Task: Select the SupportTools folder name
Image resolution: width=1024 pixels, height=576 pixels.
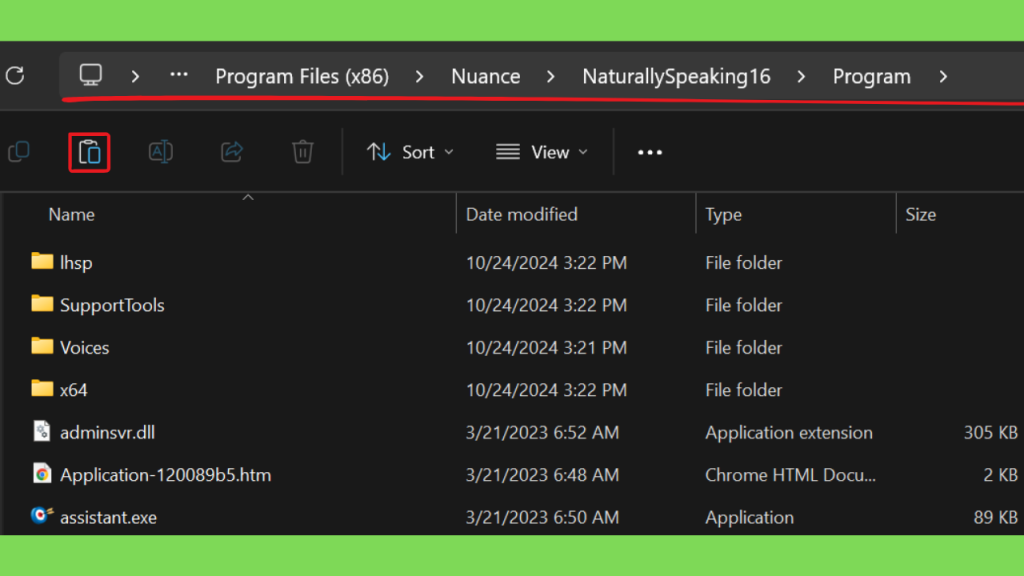Action: click(x=112, y=305)
